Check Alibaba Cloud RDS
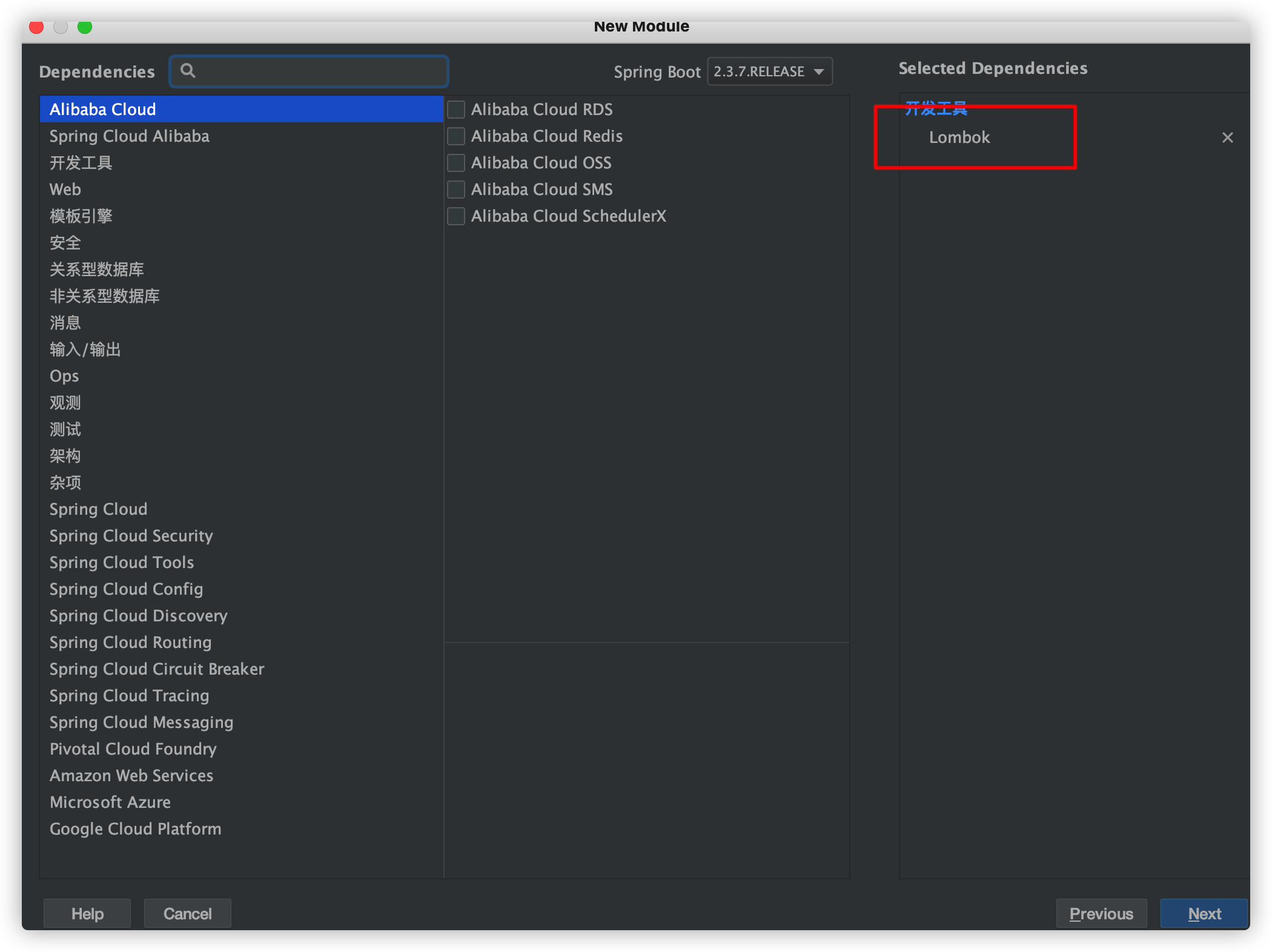The image size is (1272, 952). pos(456,110)
